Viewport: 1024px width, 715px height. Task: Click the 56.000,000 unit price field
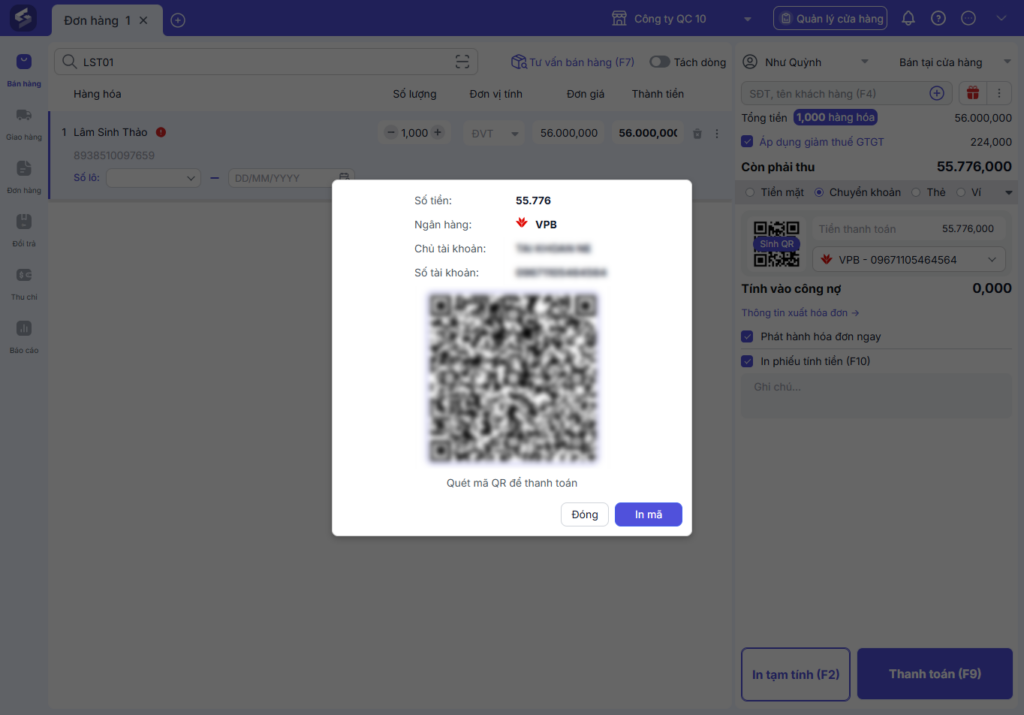[x=569, y=133]
